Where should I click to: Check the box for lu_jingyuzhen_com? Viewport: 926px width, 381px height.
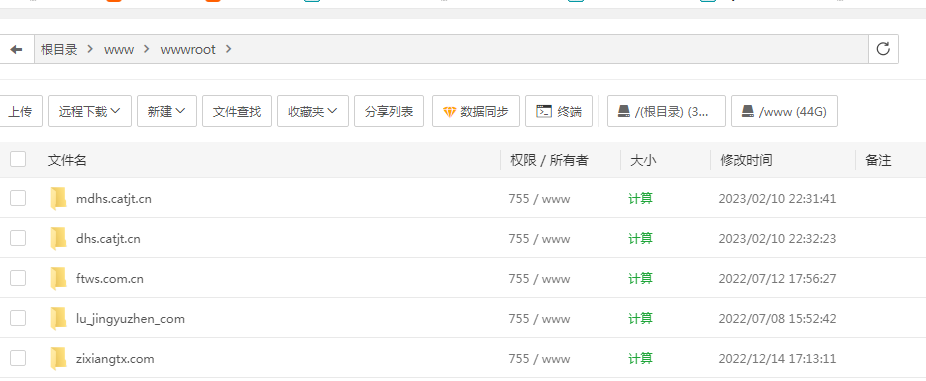point(18,318)
